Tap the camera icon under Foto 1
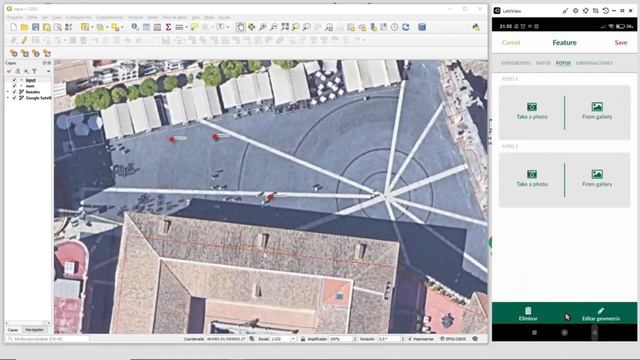 532,107
